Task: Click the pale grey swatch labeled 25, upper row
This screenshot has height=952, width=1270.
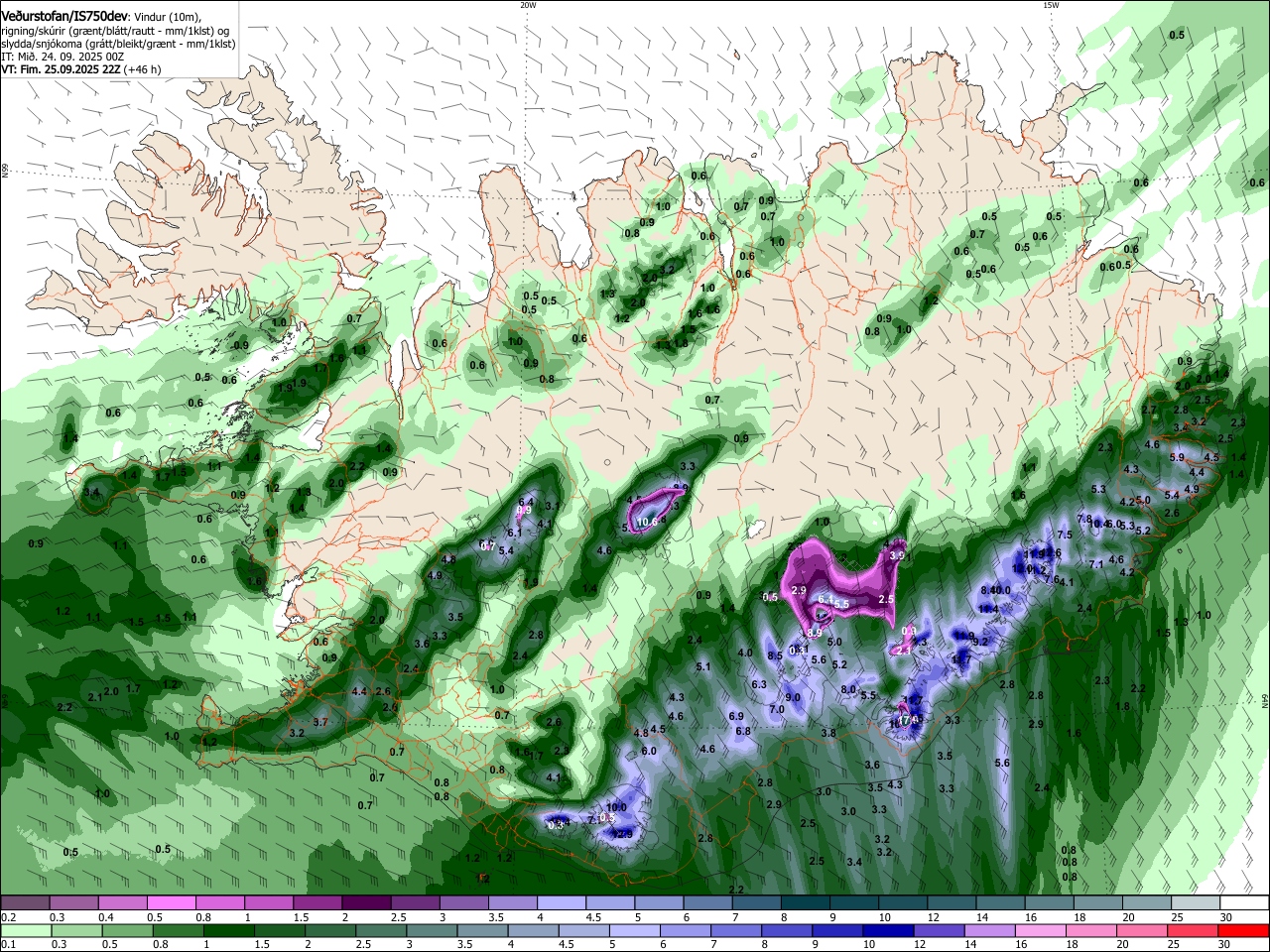Action: coord(1197,902)
